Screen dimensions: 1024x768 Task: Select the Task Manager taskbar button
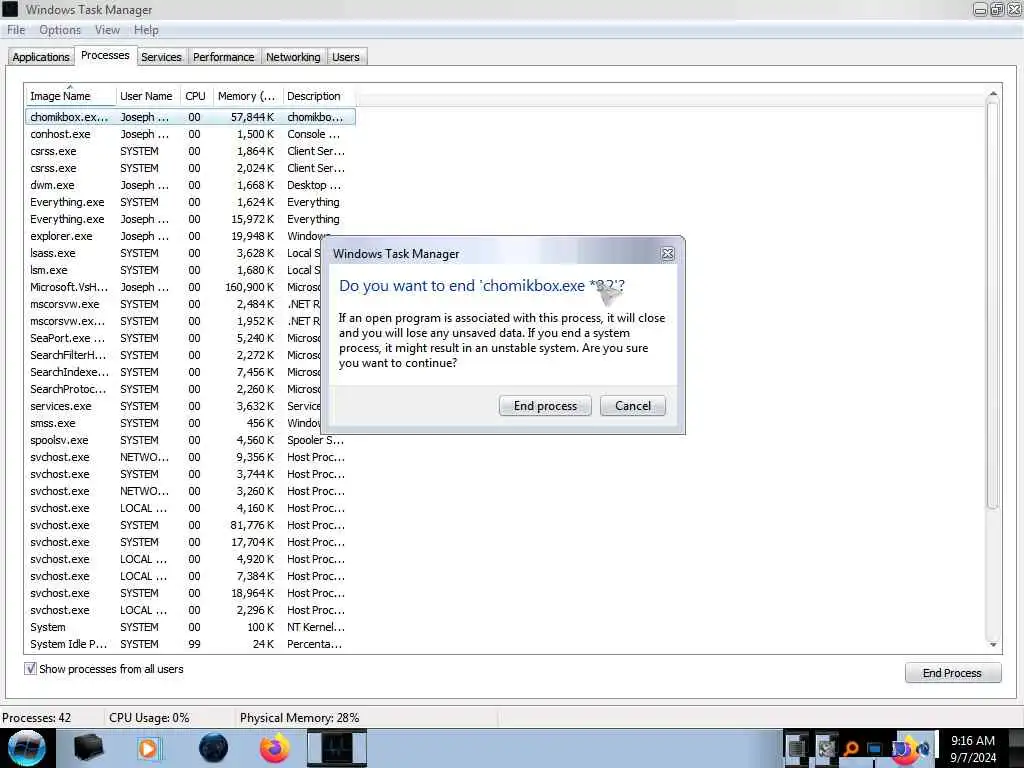(337, 748)
